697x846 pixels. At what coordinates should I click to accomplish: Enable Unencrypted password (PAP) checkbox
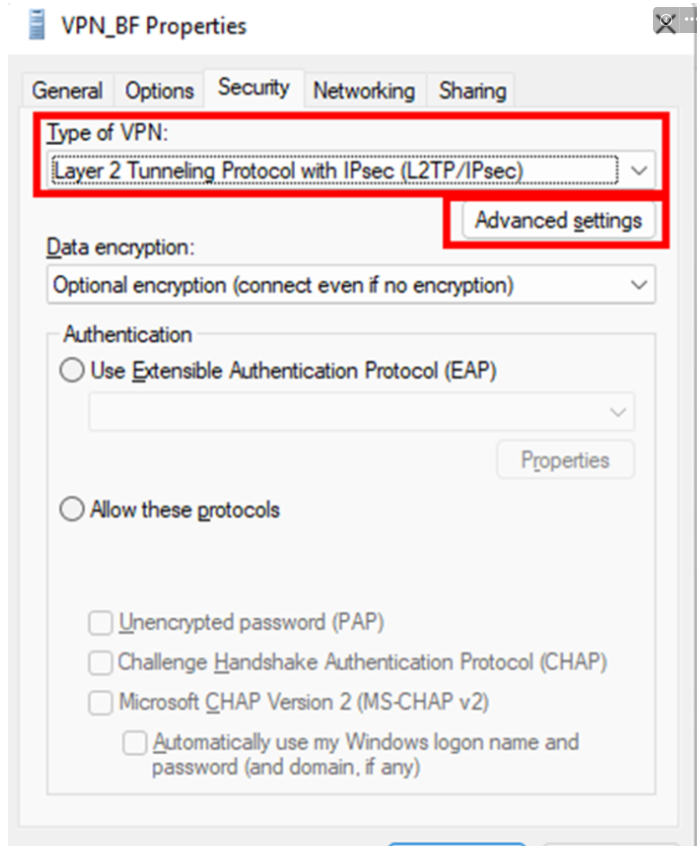click(100, 623)
